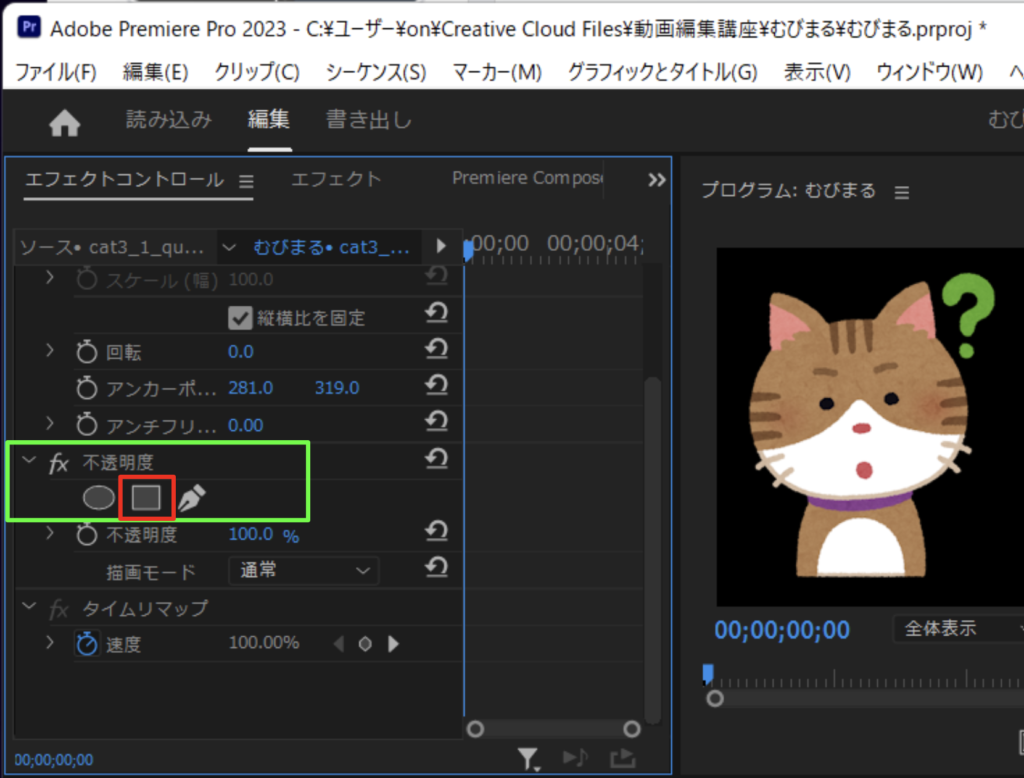Disable keyframing on 速度 via its stopwatch

[x=86, y=644]
